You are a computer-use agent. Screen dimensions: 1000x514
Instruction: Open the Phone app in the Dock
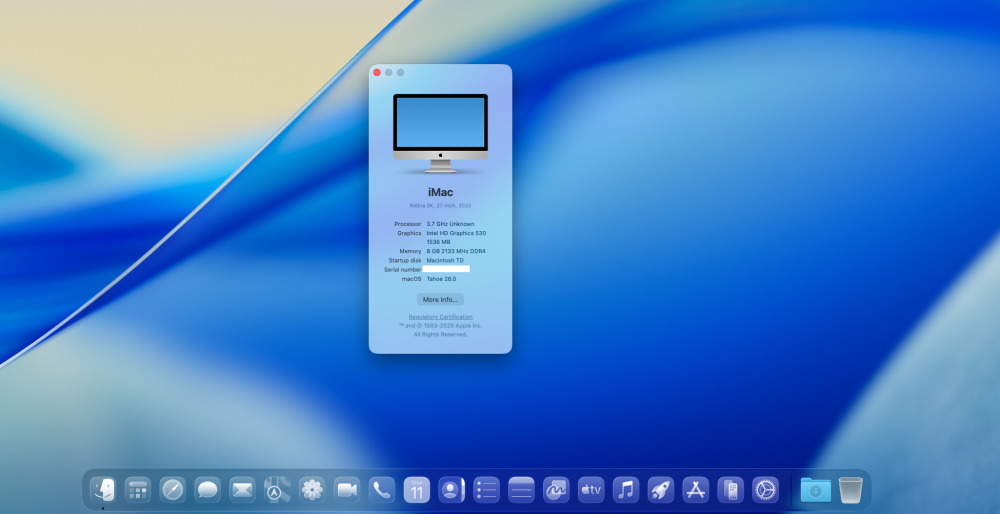(x=382, y=490)
